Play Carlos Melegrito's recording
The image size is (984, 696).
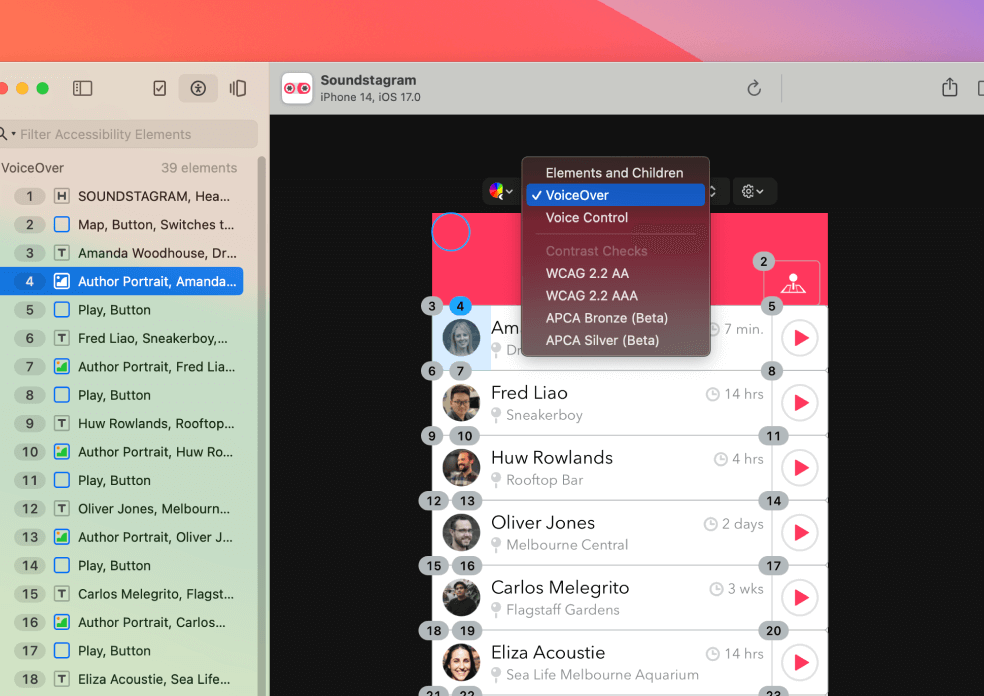click(x=800, y=597)
